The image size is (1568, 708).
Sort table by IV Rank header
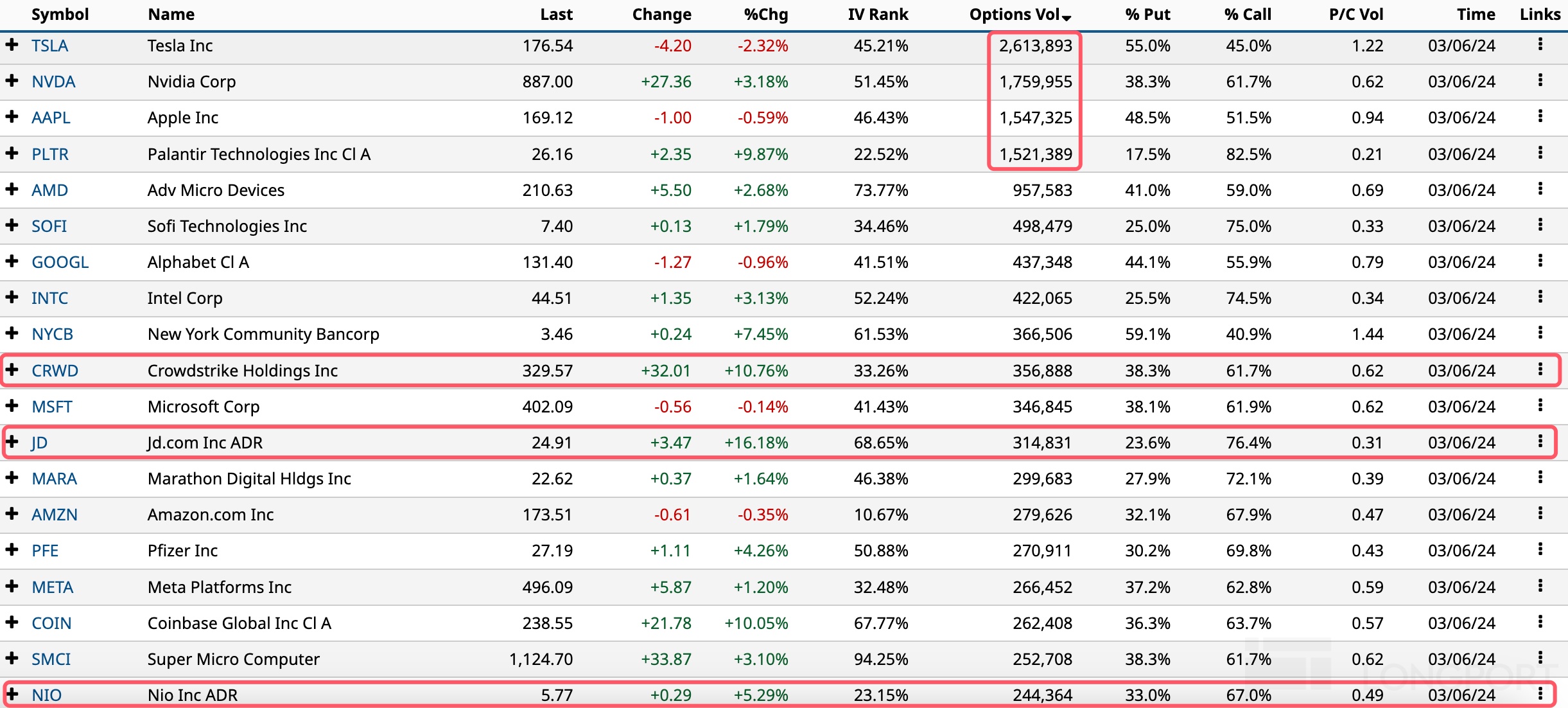pyautogui.click(x=877, y=14)
